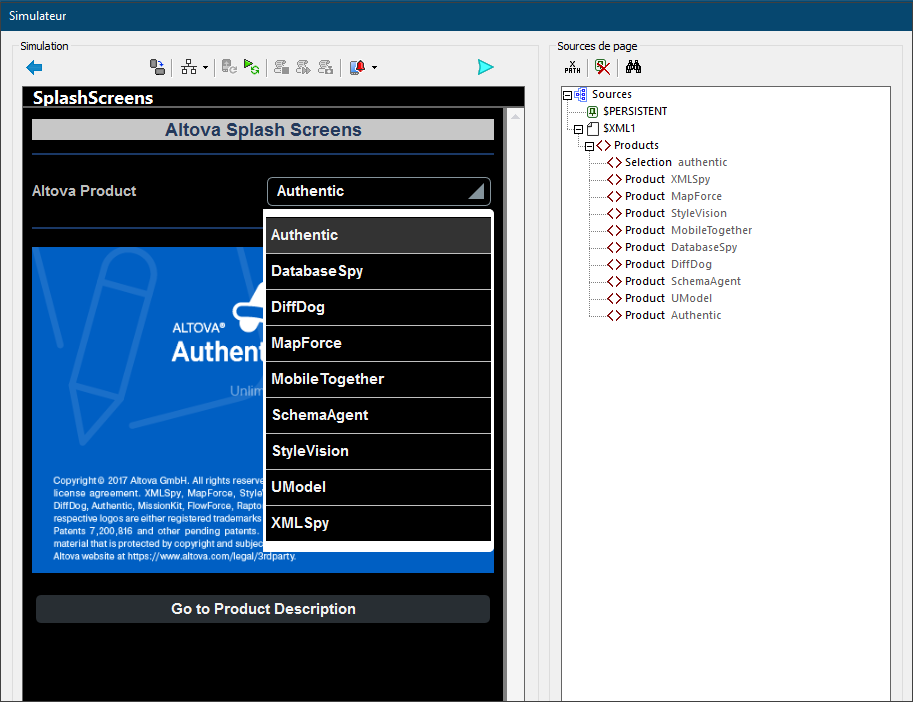Click the cyan run simulation arrow
Viewport: 913px width, 702px height.
(x=486, y=67)
